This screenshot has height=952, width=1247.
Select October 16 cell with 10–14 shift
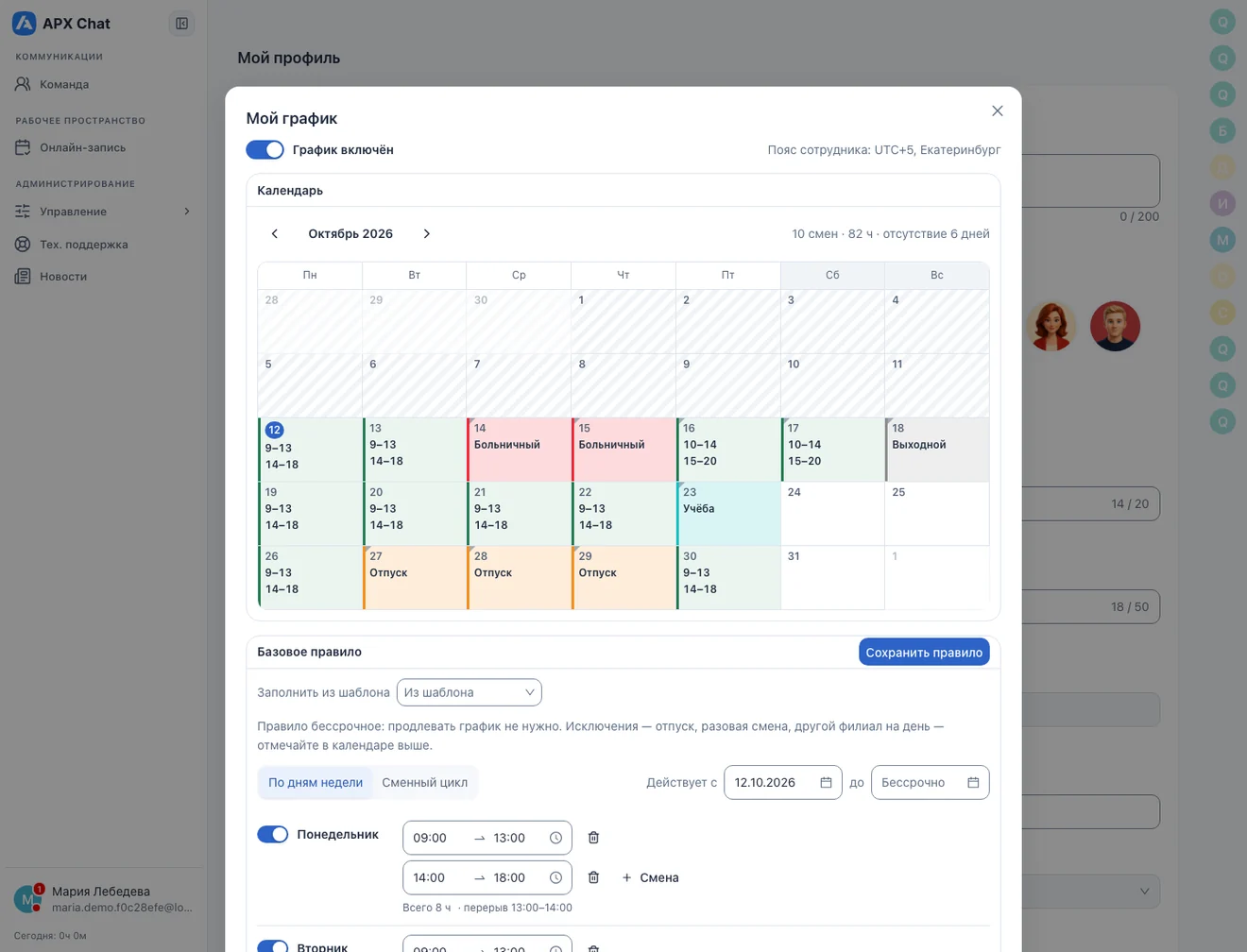point(728,450)
